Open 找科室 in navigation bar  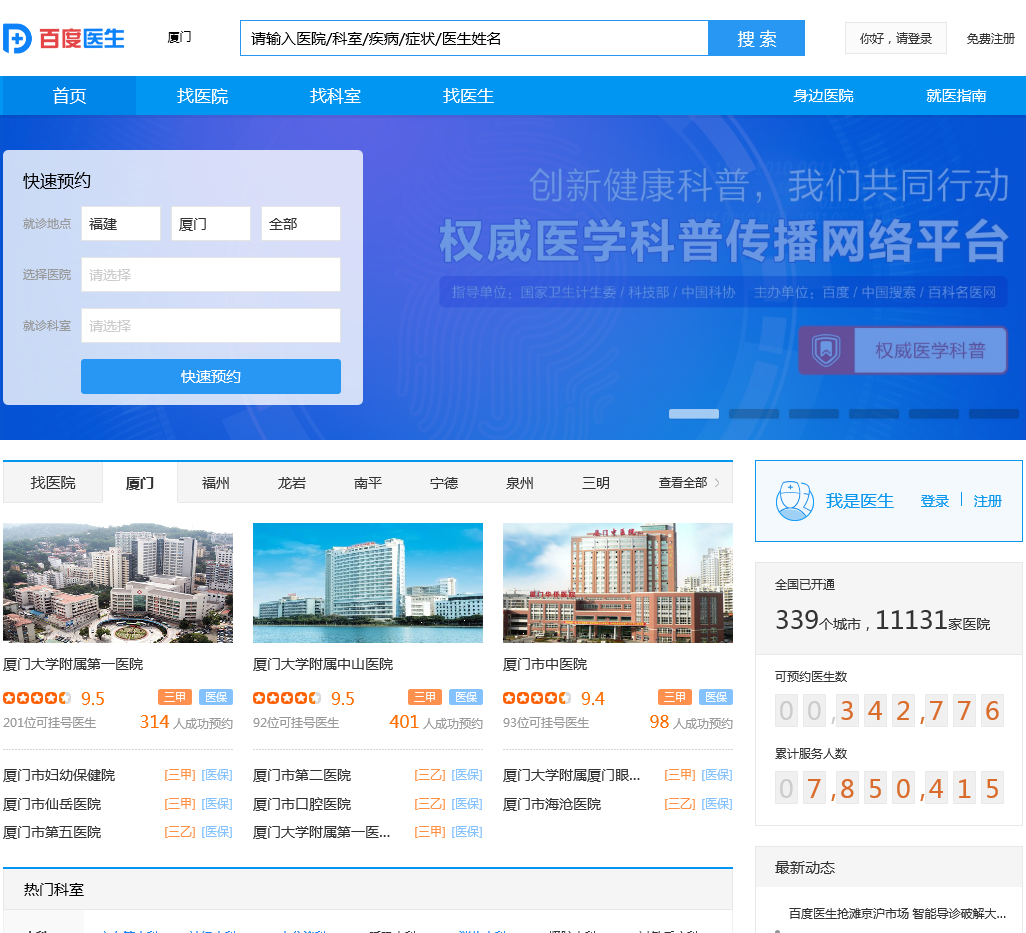click(335, 96)
